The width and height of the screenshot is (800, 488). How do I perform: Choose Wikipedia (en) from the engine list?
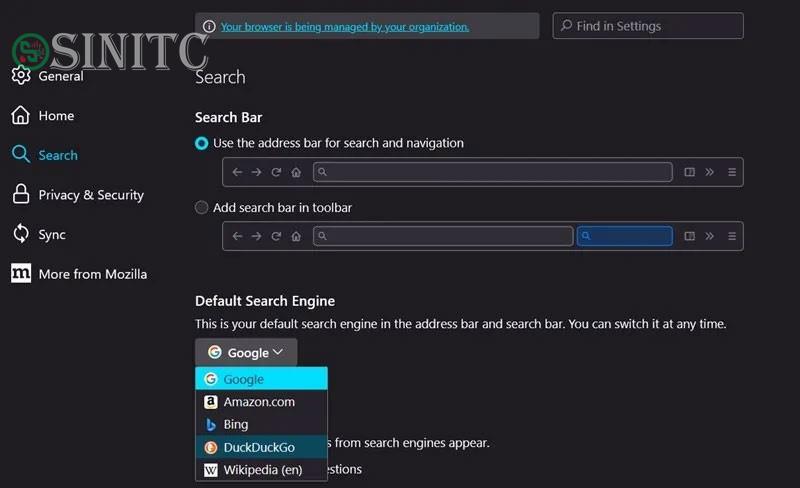[x=261, y=470]
